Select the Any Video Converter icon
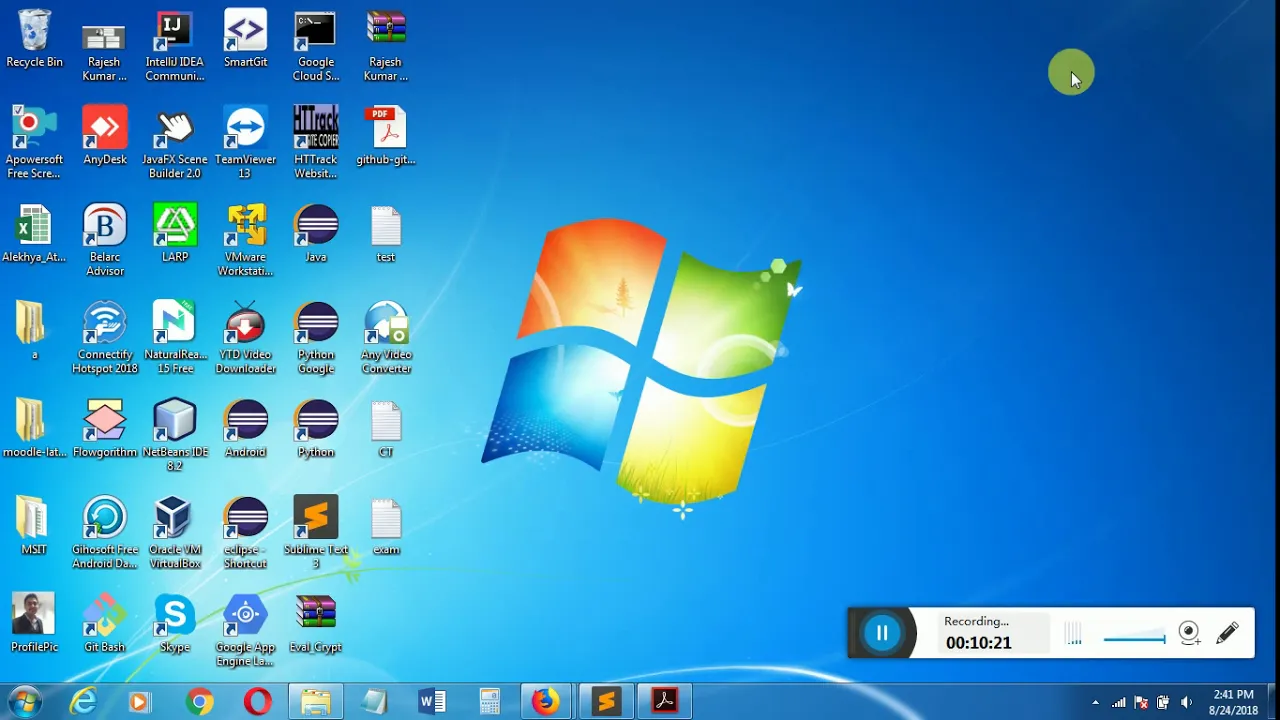 click(x=386, y=338)
